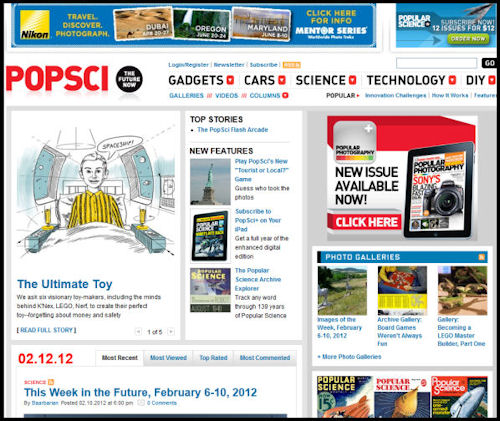Open the Statue of Liberty thumbnail
Image resolution: width=500 pixels, height=421 pixels.
[210, 182]
